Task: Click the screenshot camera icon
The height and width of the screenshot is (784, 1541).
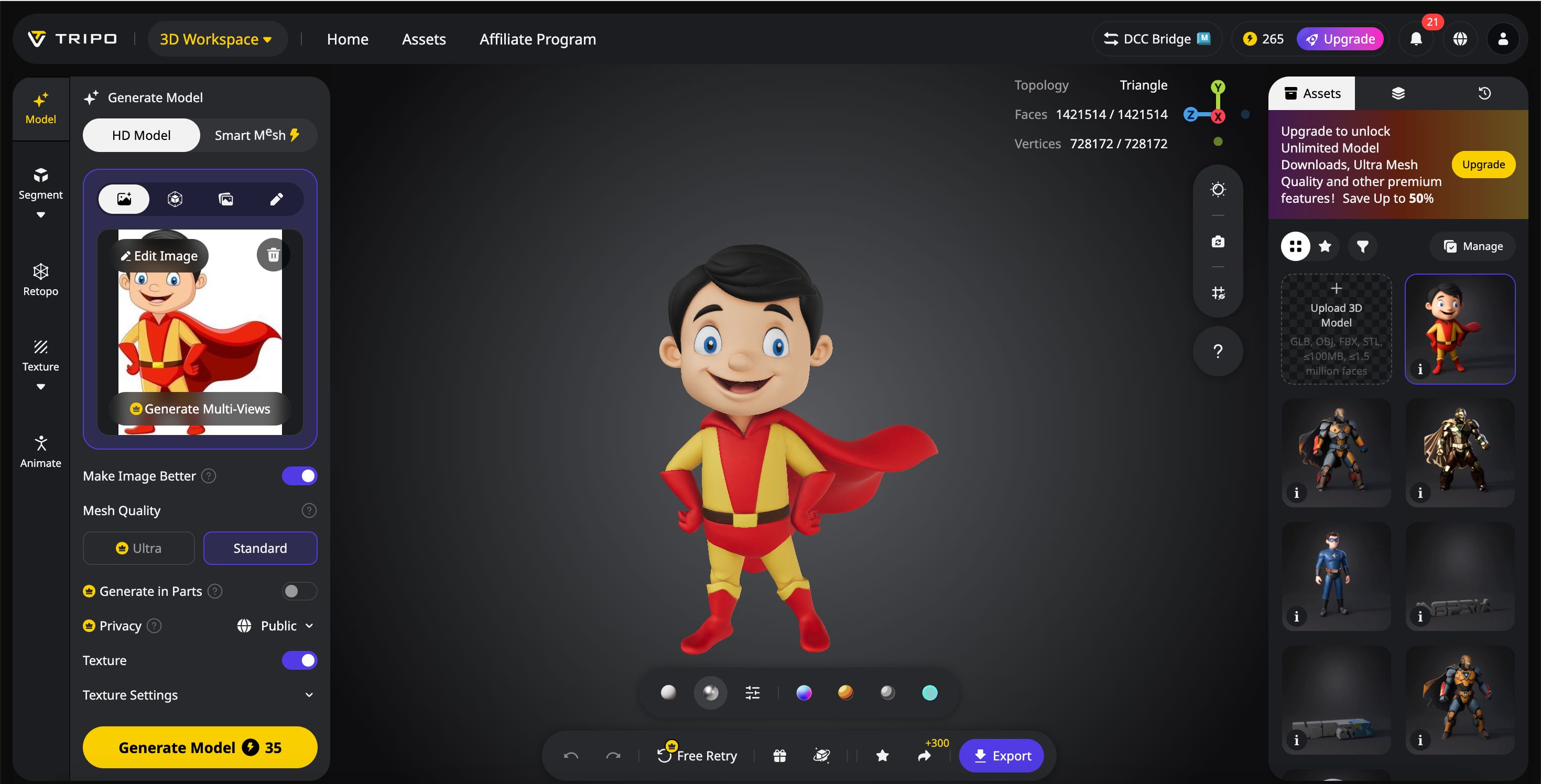Action: click(x=1218, y=242)
